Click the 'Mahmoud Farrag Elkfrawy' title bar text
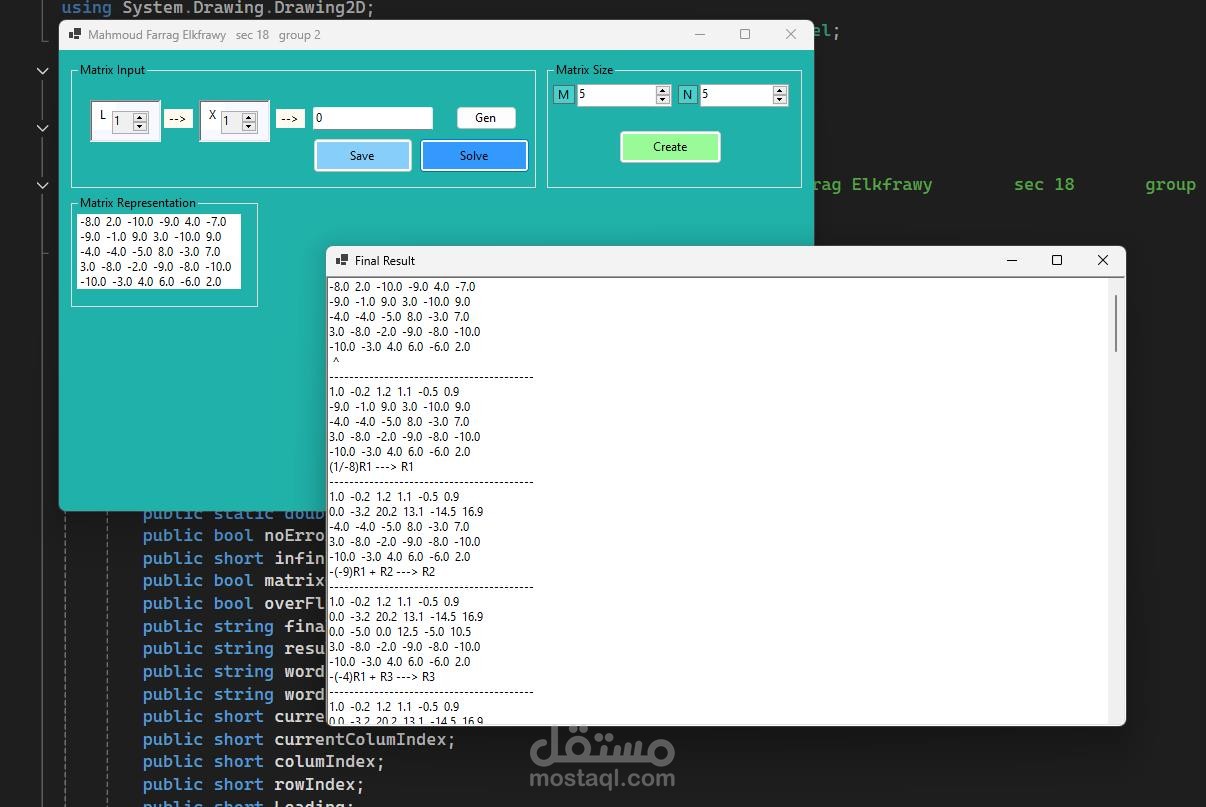The height and width of the screenshot is (807, 1206). pyautogui.click(x=157, y=34)
